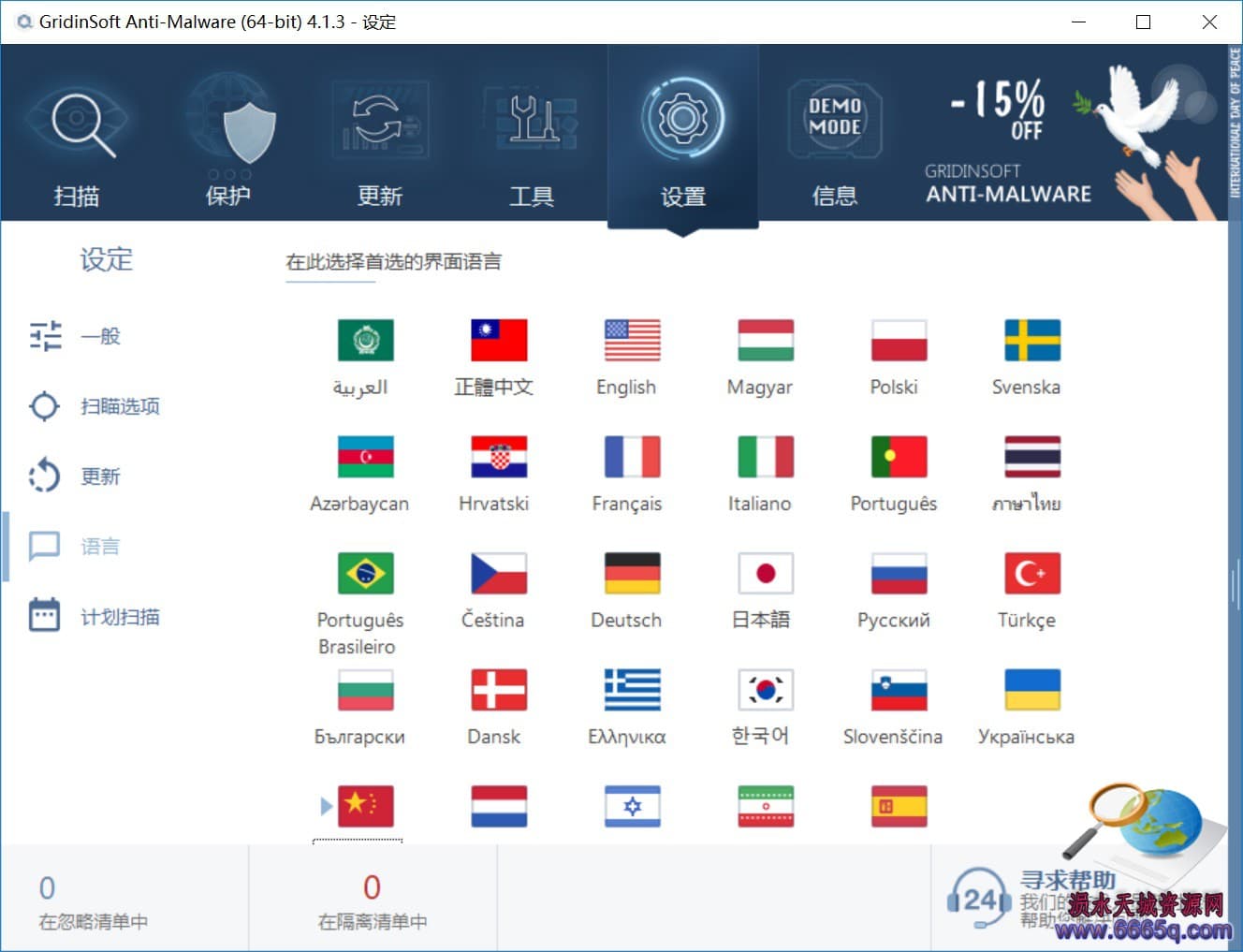The width and height of the screenshot is (1243, 952).
Task: Open 扫瞄选项 (Scan options) in sidebar
Action: click(x=94, y=406)
